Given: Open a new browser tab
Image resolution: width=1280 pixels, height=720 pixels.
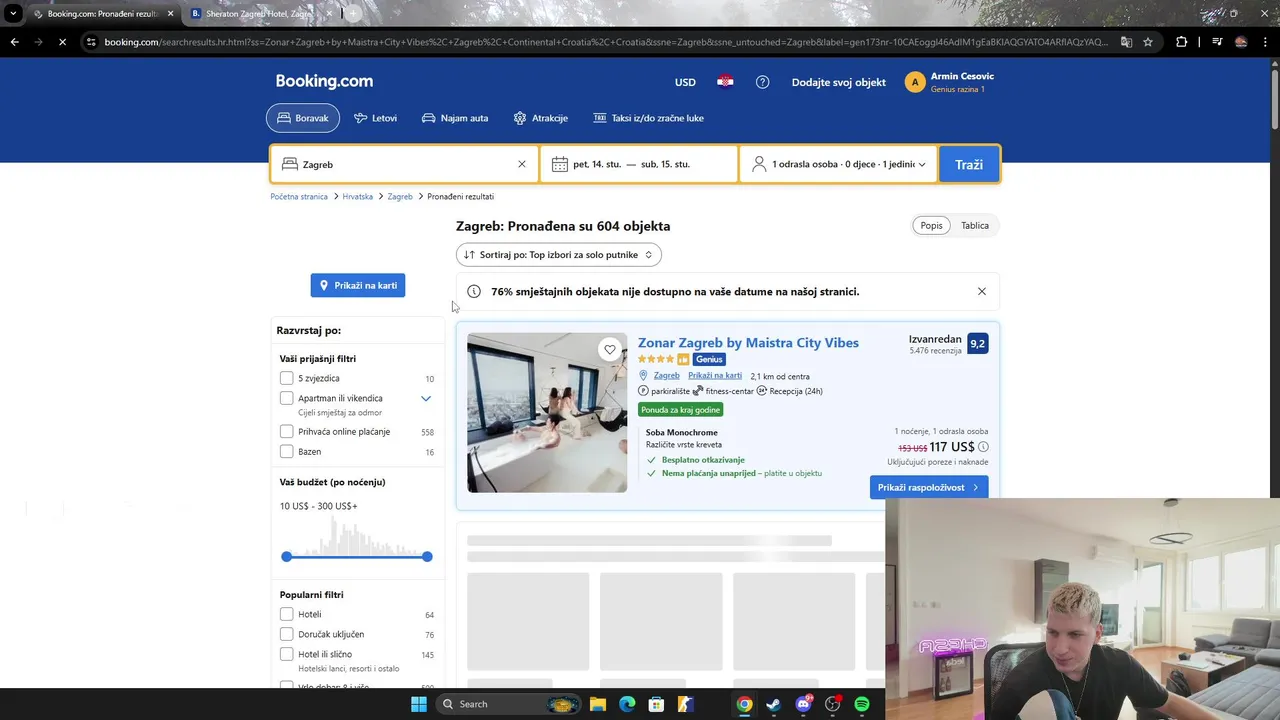Looking at the screenshot, I should (353, 14).
